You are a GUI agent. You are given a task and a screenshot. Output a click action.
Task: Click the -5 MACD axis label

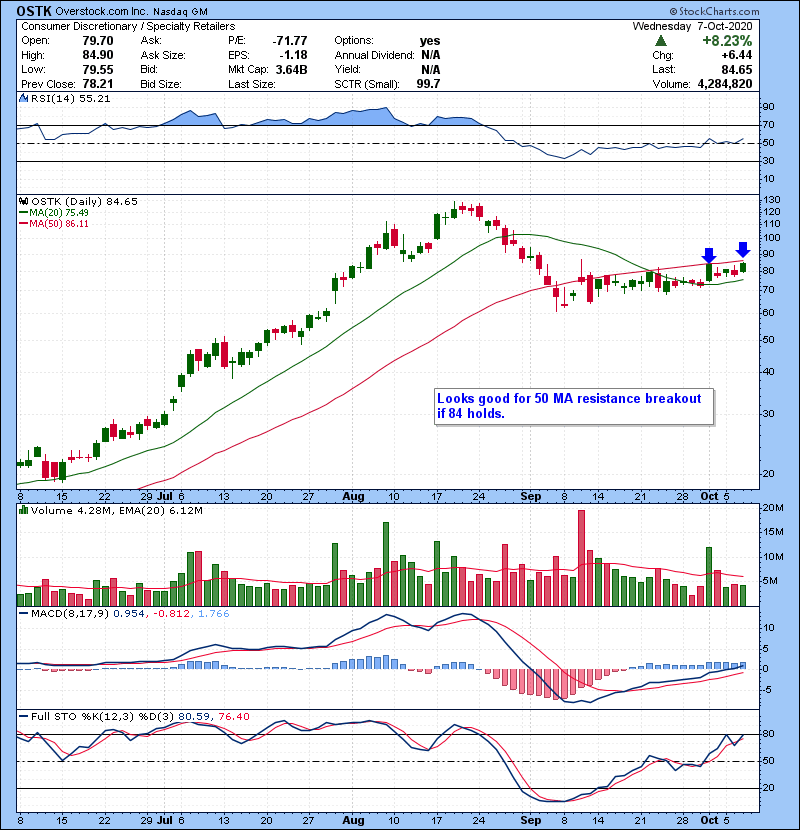[x=767, y=690]
